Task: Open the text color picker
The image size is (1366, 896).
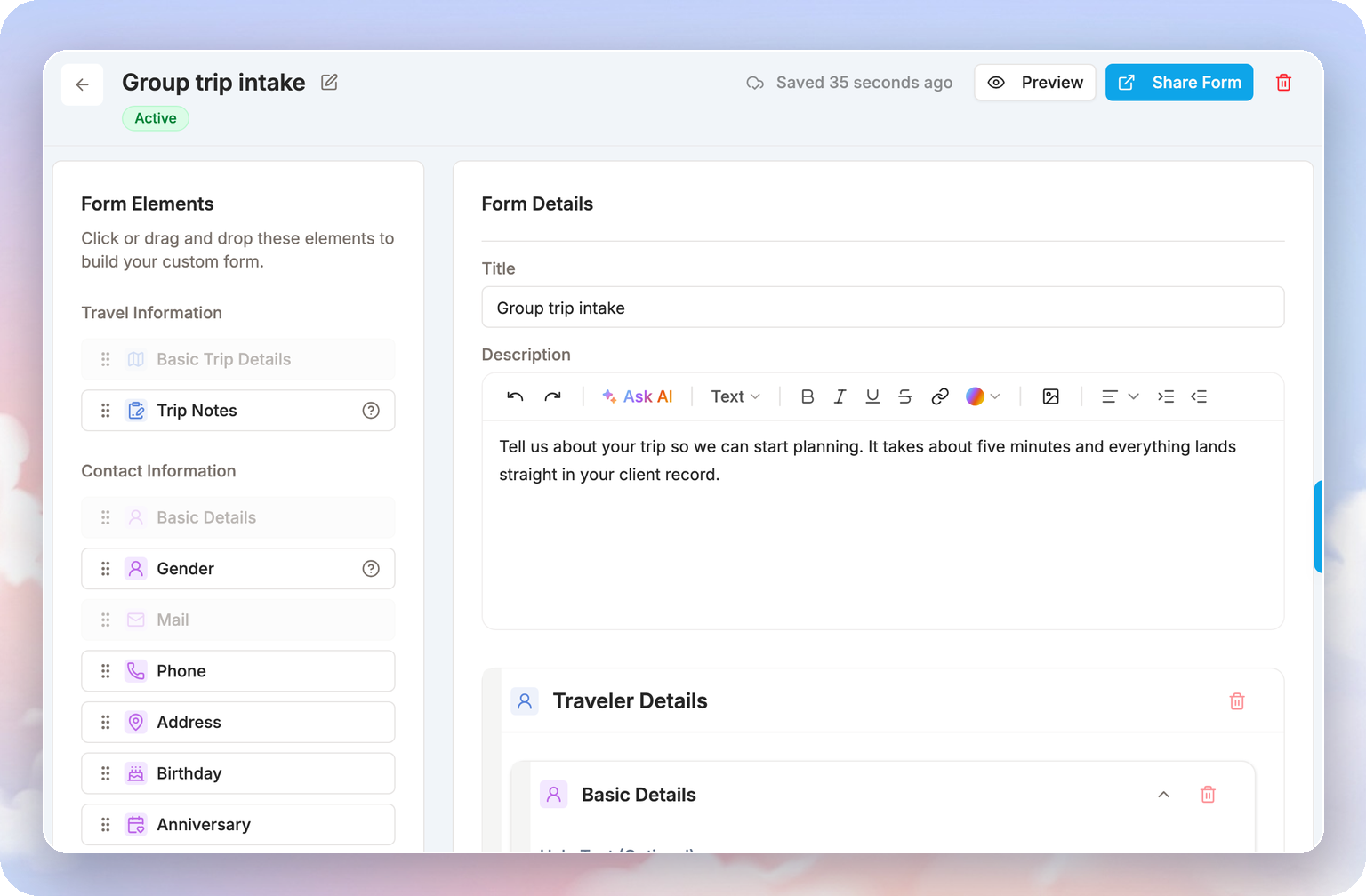Action: click(983, 396)
